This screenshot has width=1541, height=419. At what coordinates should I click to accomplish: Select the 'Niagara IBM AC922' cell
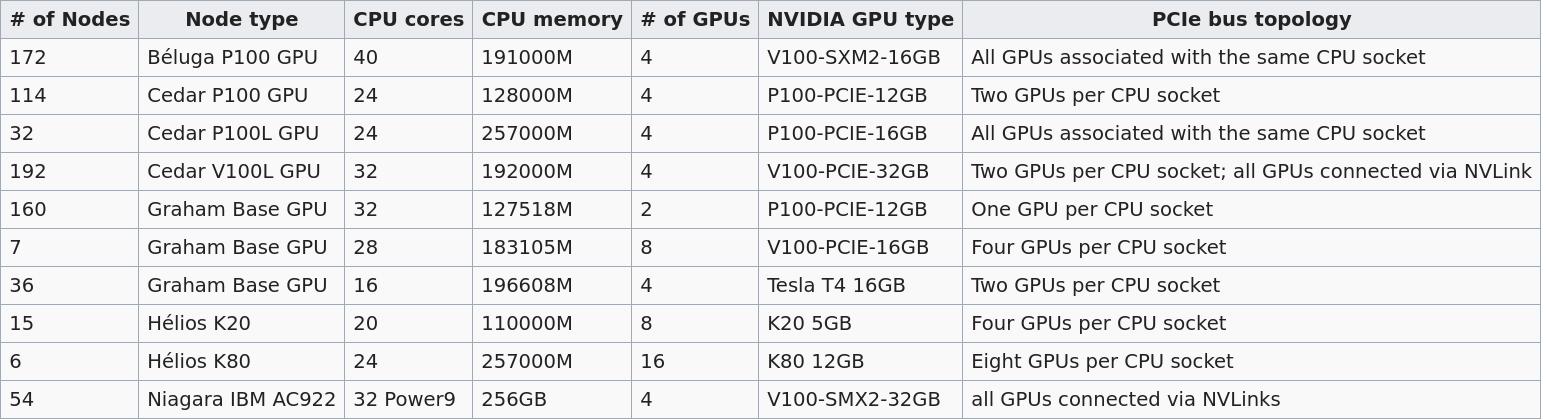[x=242, y=400]
